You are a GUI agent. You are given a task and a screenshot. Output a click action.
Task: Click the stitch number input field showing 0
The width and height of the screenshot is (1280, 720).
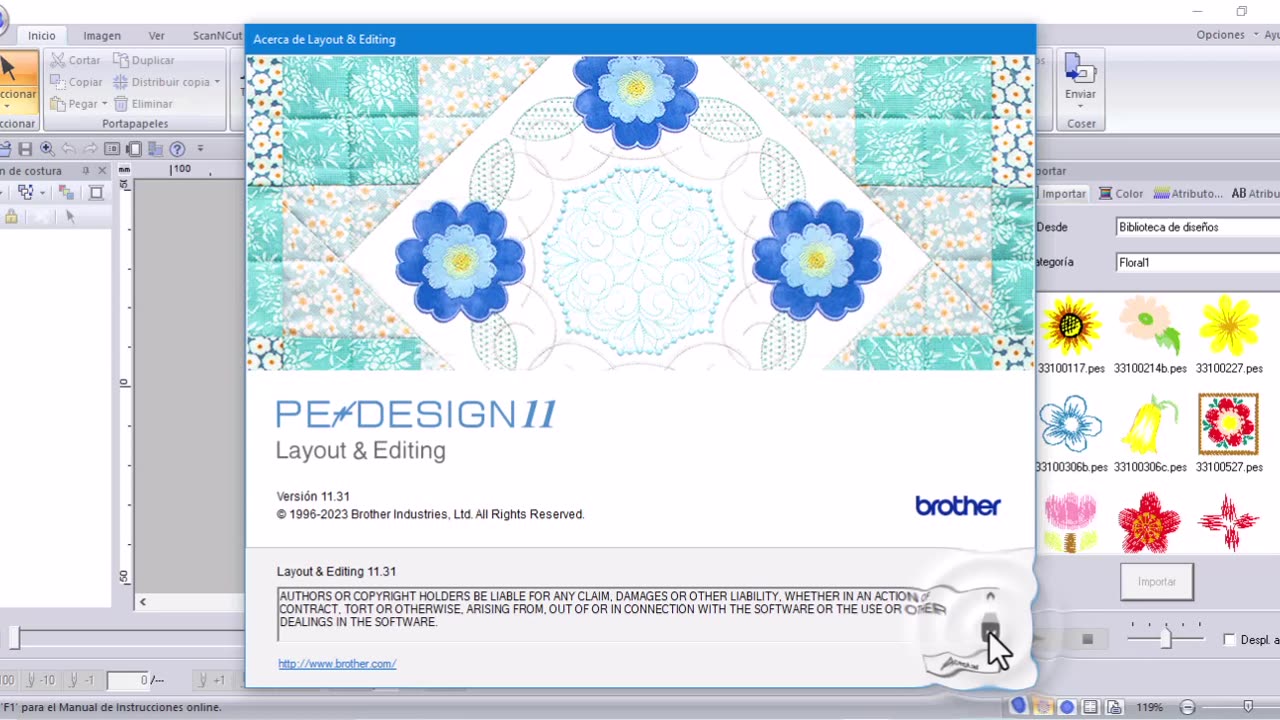click(128, 680)
